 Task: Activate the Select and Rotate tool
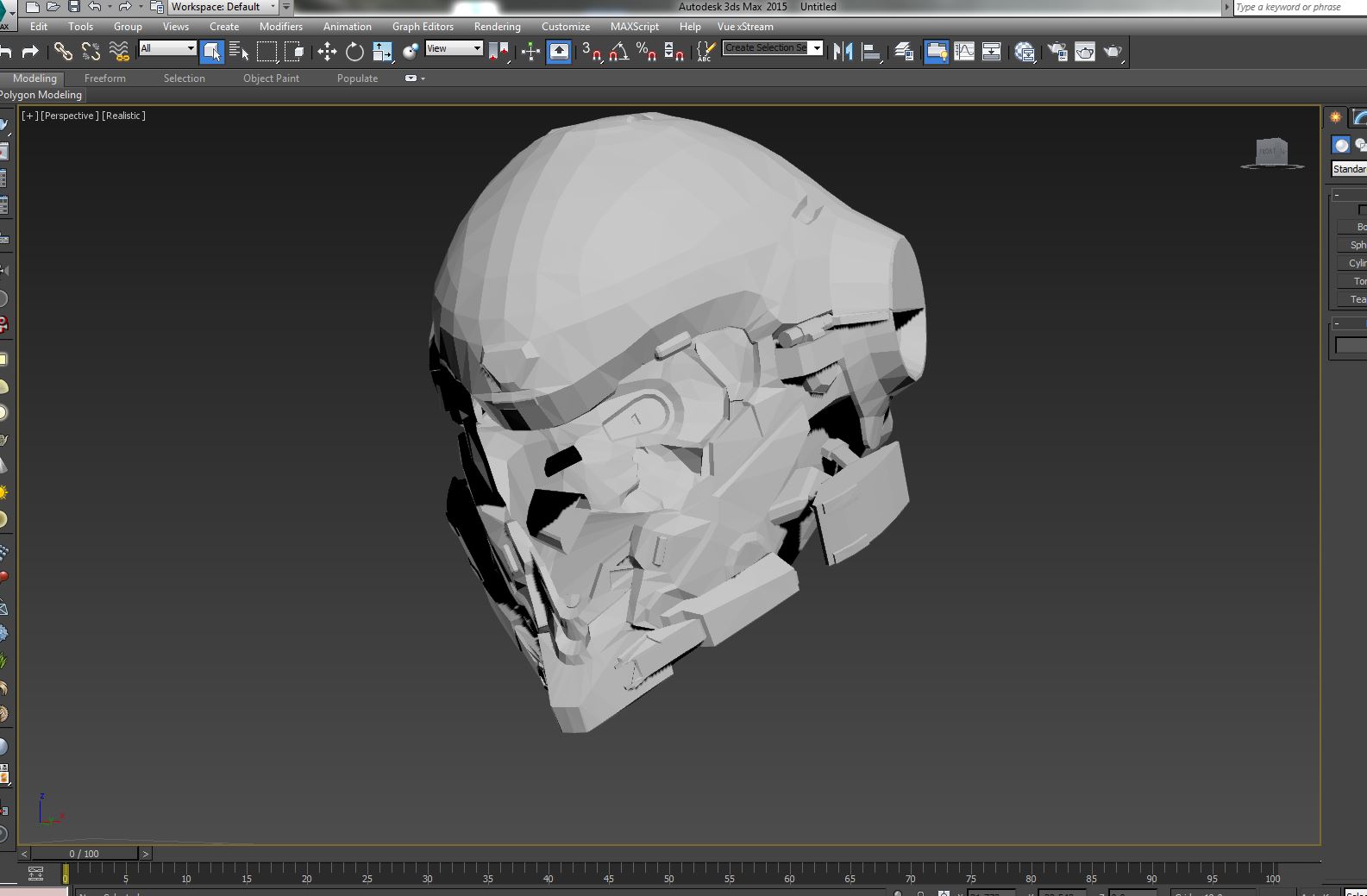coord(354,52)
